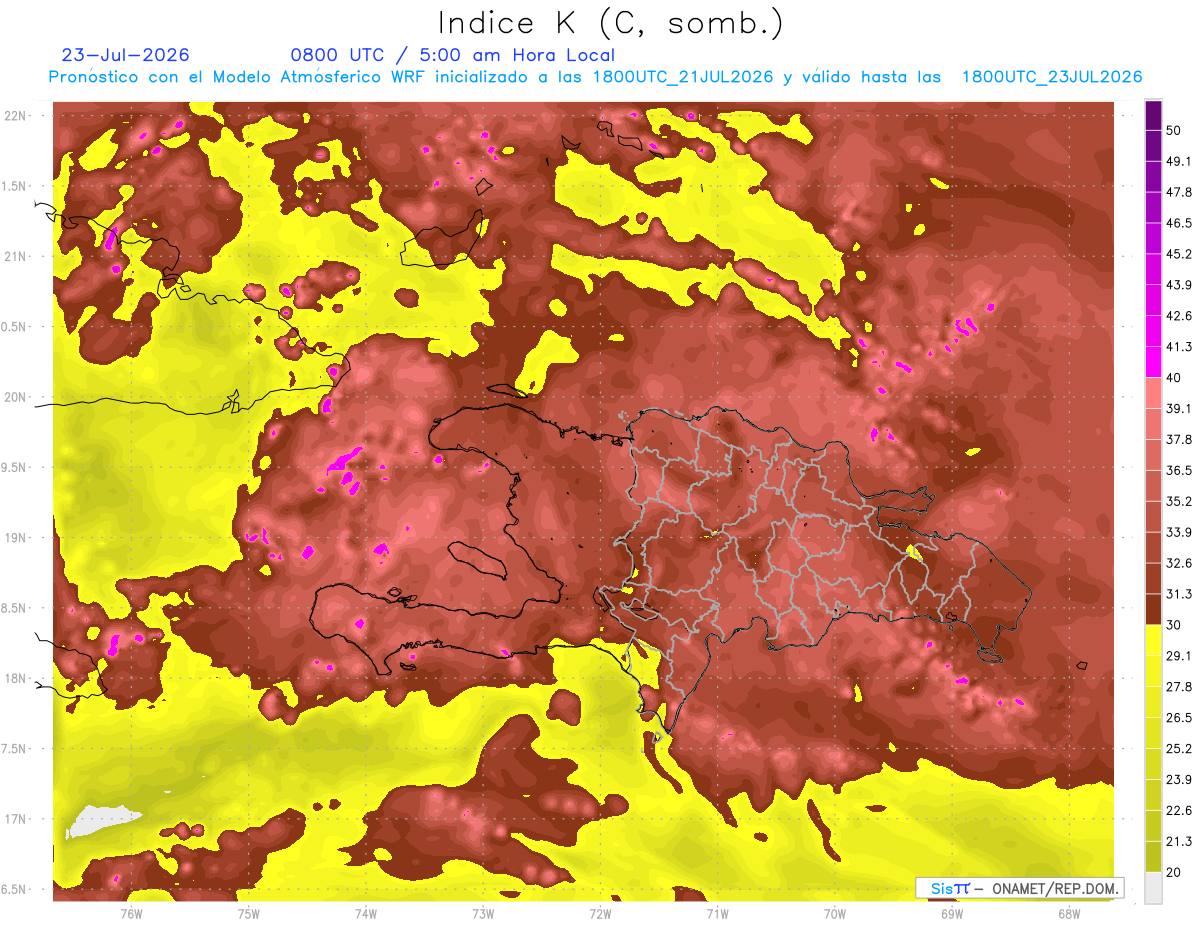
Task: Click the 'Indice K (C, somb.)' title
Action: pos(610,24)
